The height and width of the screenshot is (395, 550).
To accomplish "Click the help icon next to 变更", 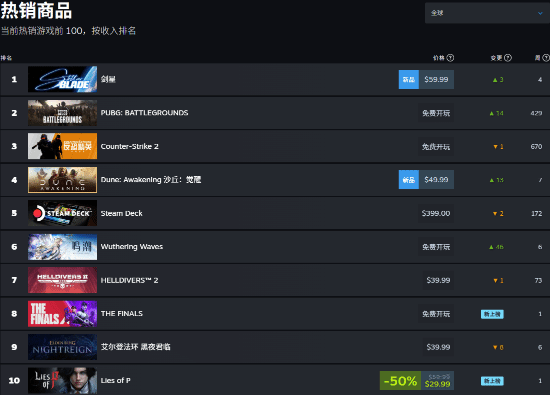I will click(508, 58).
